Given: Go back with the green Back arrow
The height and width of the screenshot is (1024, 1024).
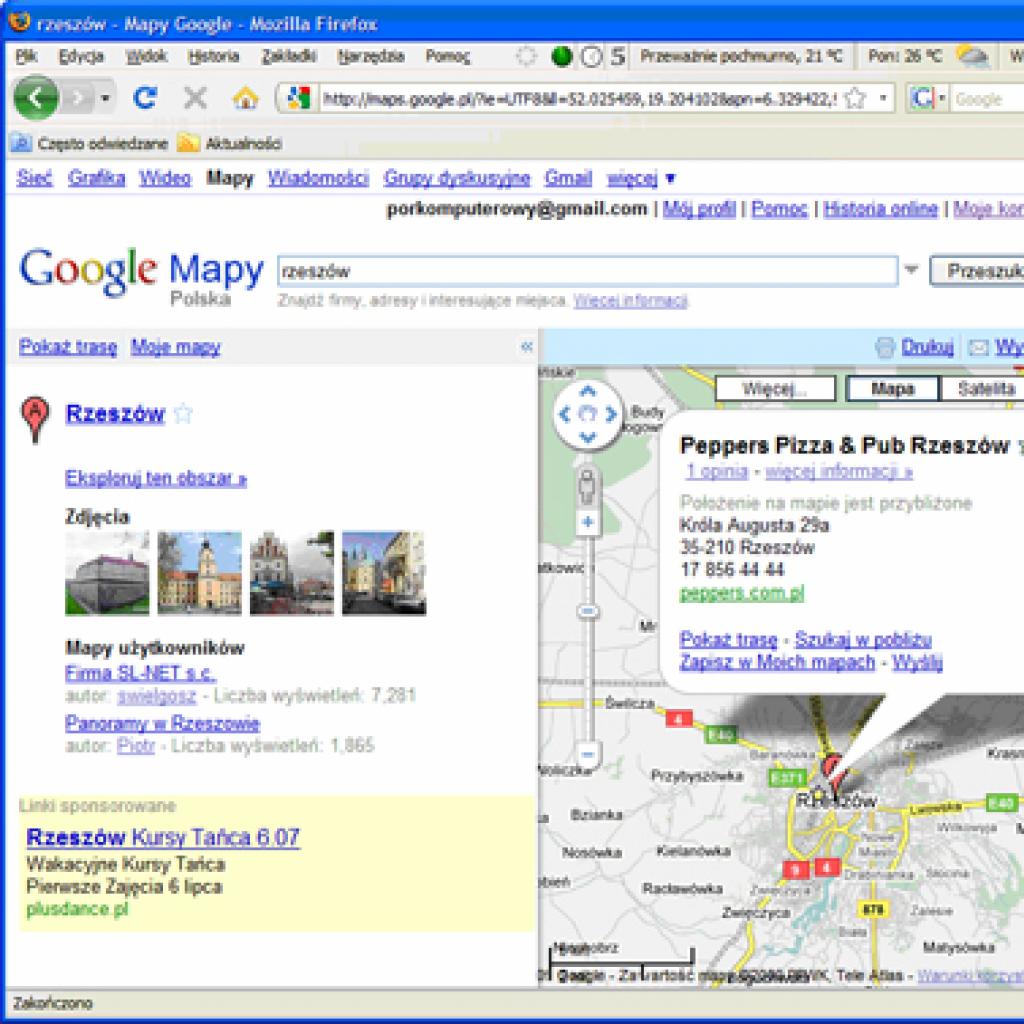Looking at the screenshot, I should coord(36,98).
